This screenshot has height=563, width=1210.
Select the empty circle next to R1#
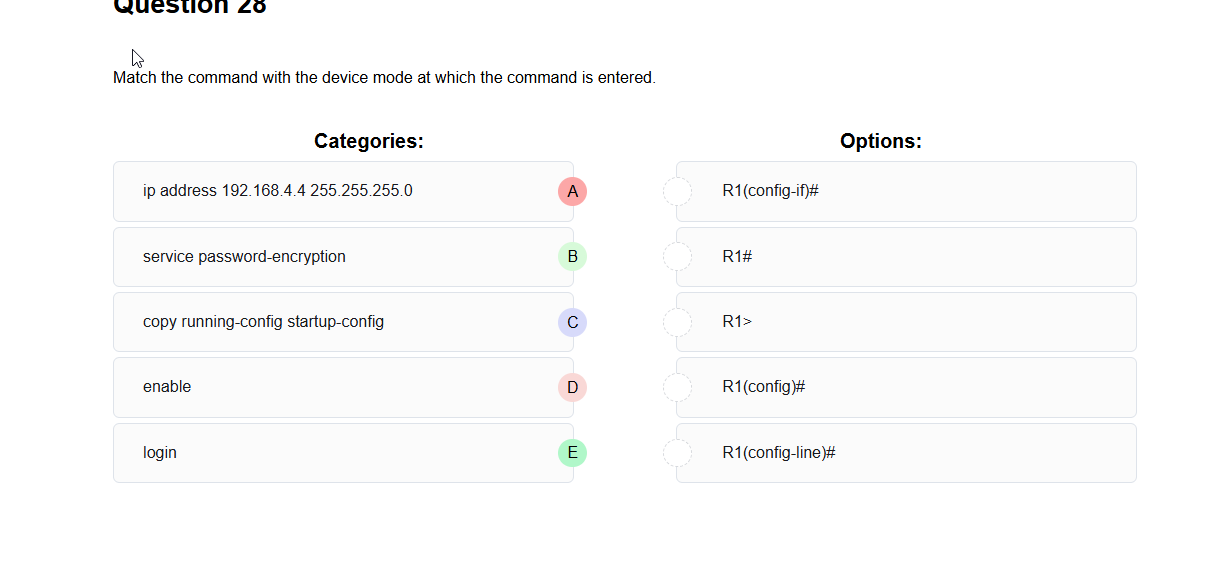click(x=677, y=257)
